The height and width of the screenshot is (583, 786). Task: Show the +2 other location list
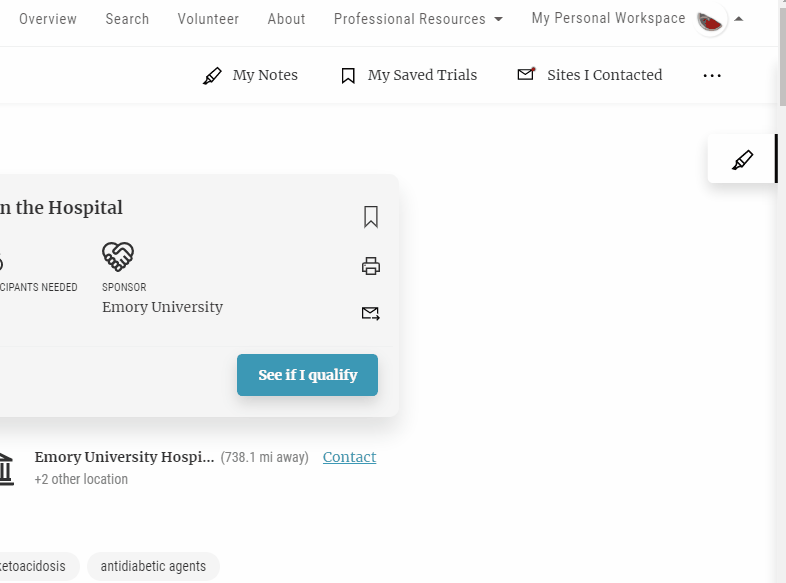tap(81, 479)
